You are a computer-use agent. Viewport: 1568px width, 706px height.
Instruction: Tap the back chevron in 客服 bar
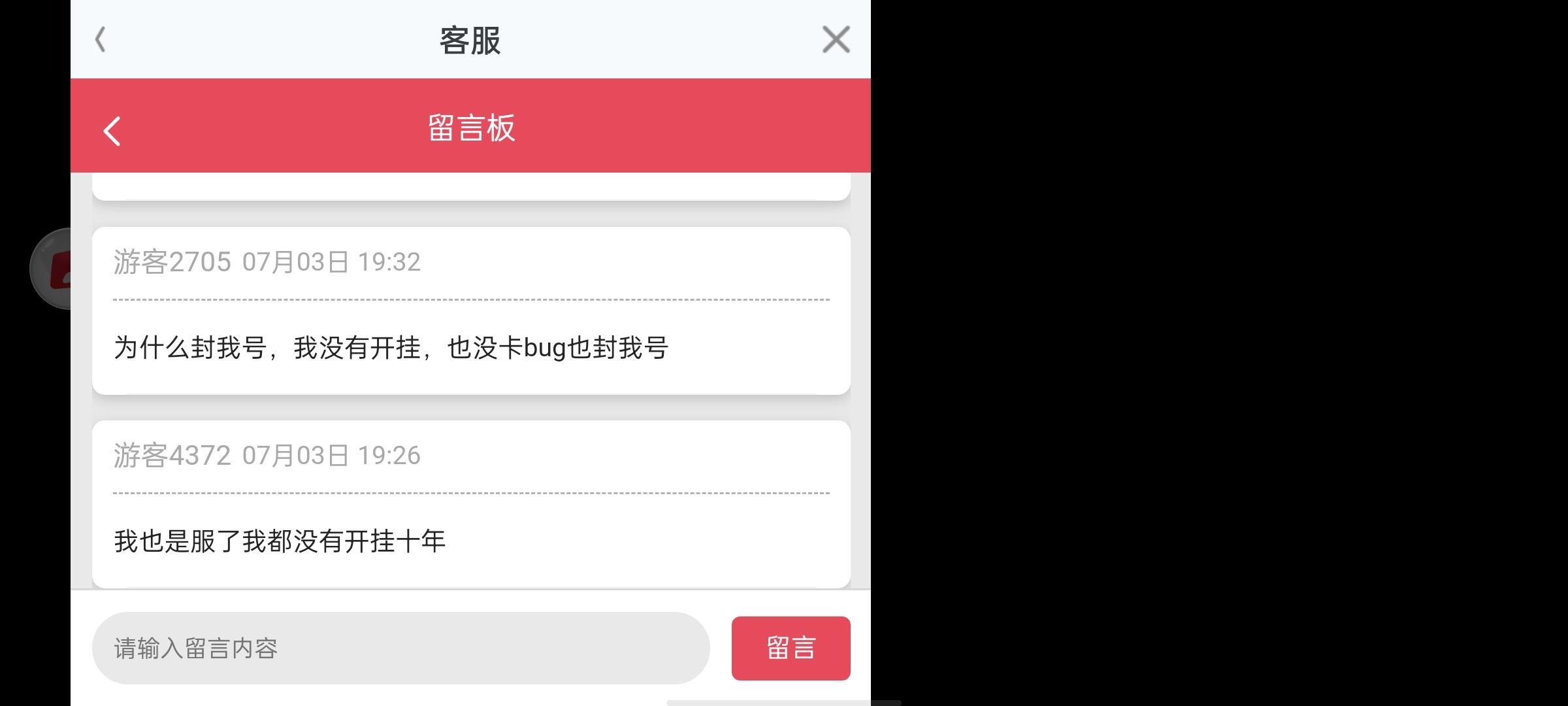[100, 40]
